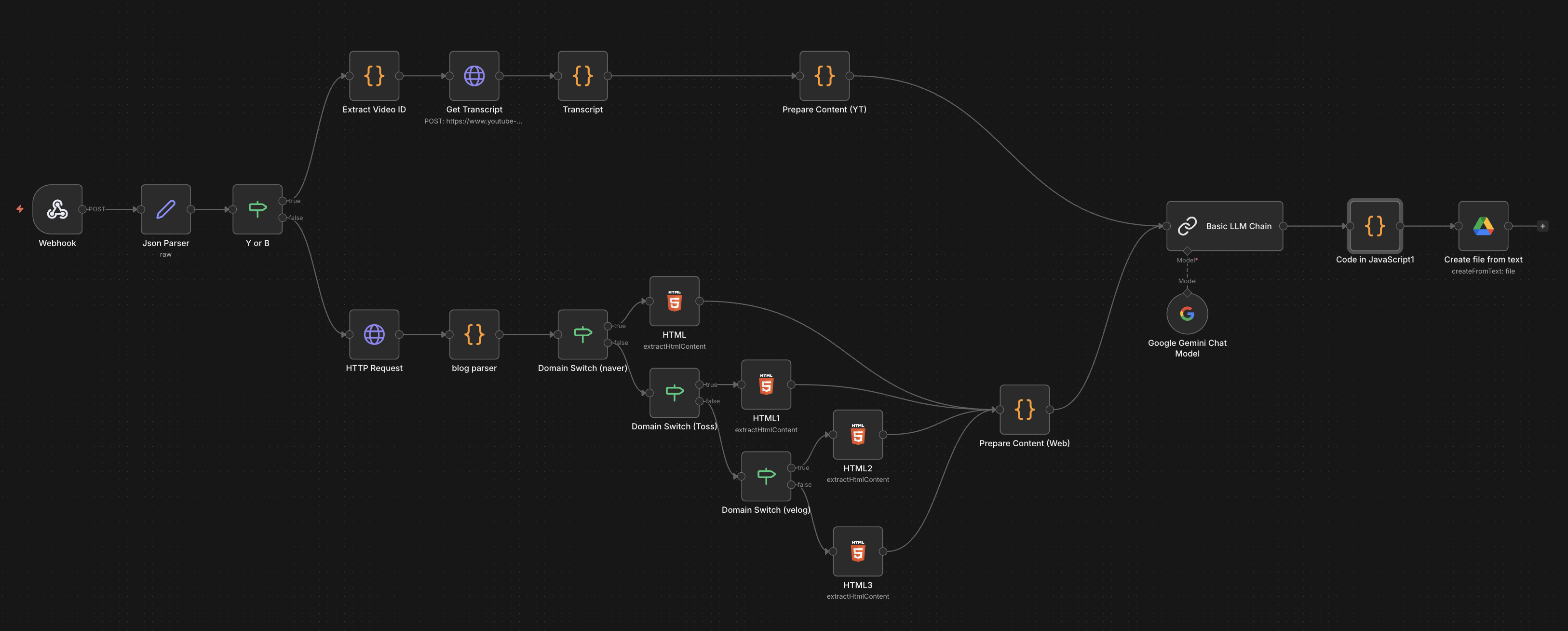Click the Transcript code node
The image size is (1568, 631).
(x=582, y=76)
